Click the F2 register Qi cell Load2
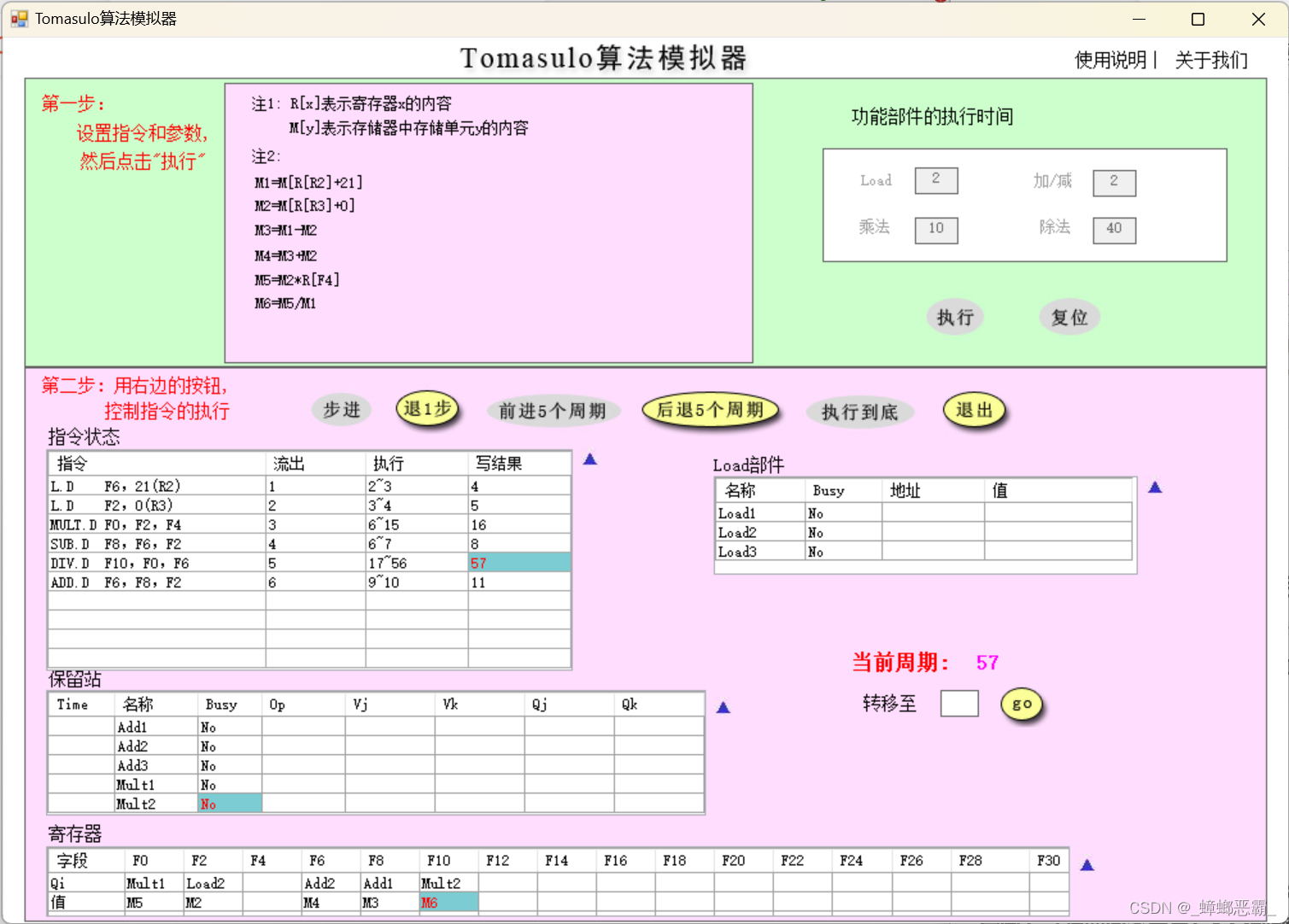The width and height of the screenshot is (1289, 924). pos(214,883)
